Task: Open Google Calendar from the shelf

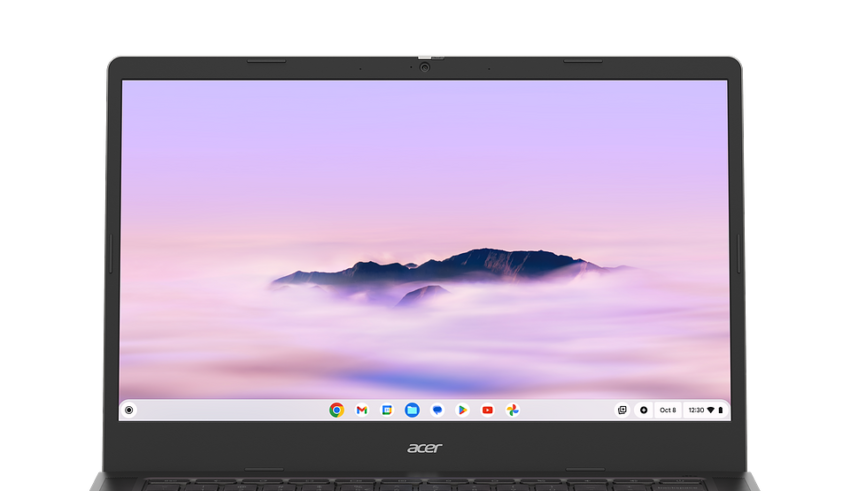Action: (x=387, y=410)
